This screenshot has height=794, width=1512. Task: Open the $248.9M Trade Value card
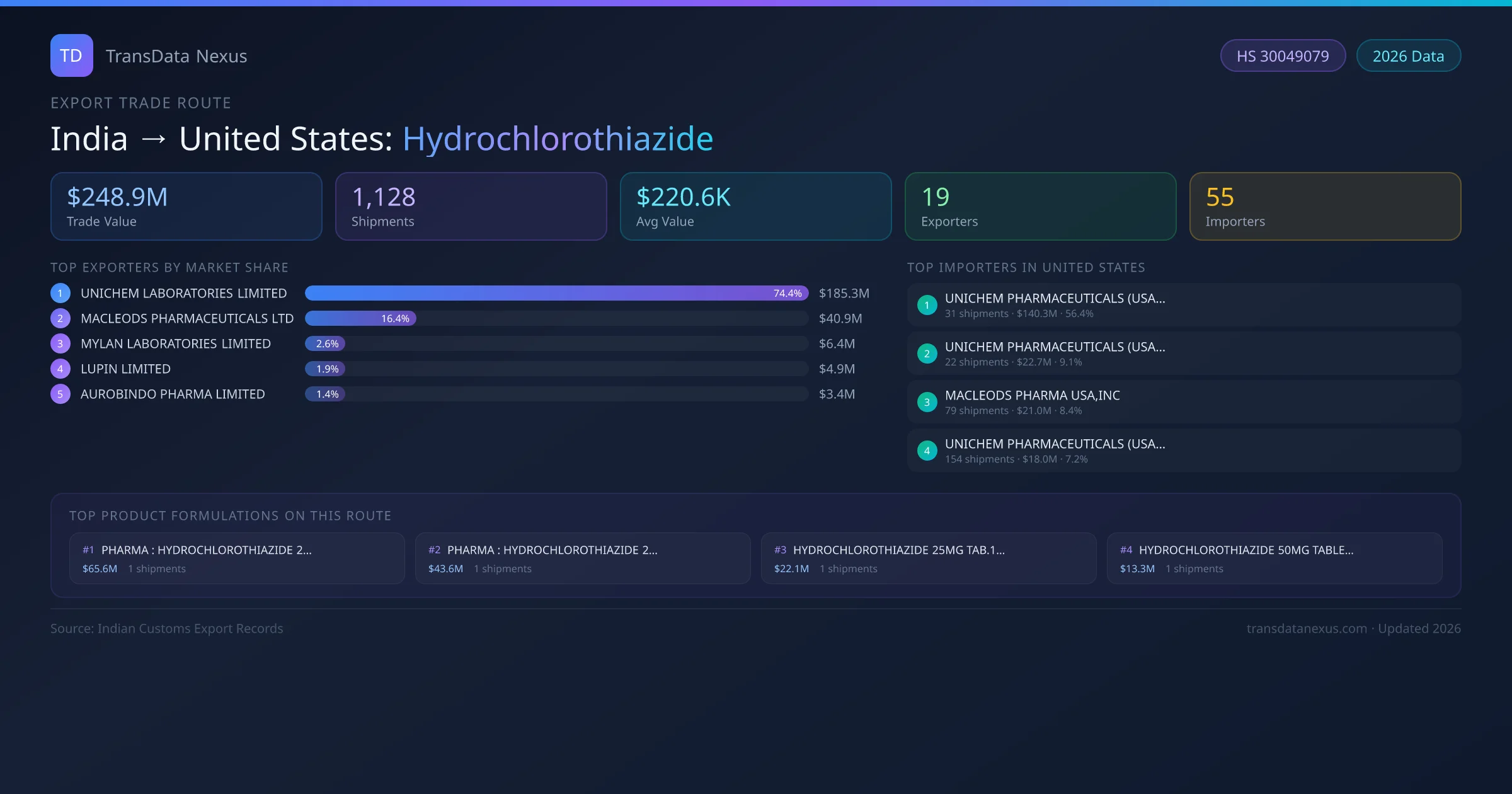[186, 206]
